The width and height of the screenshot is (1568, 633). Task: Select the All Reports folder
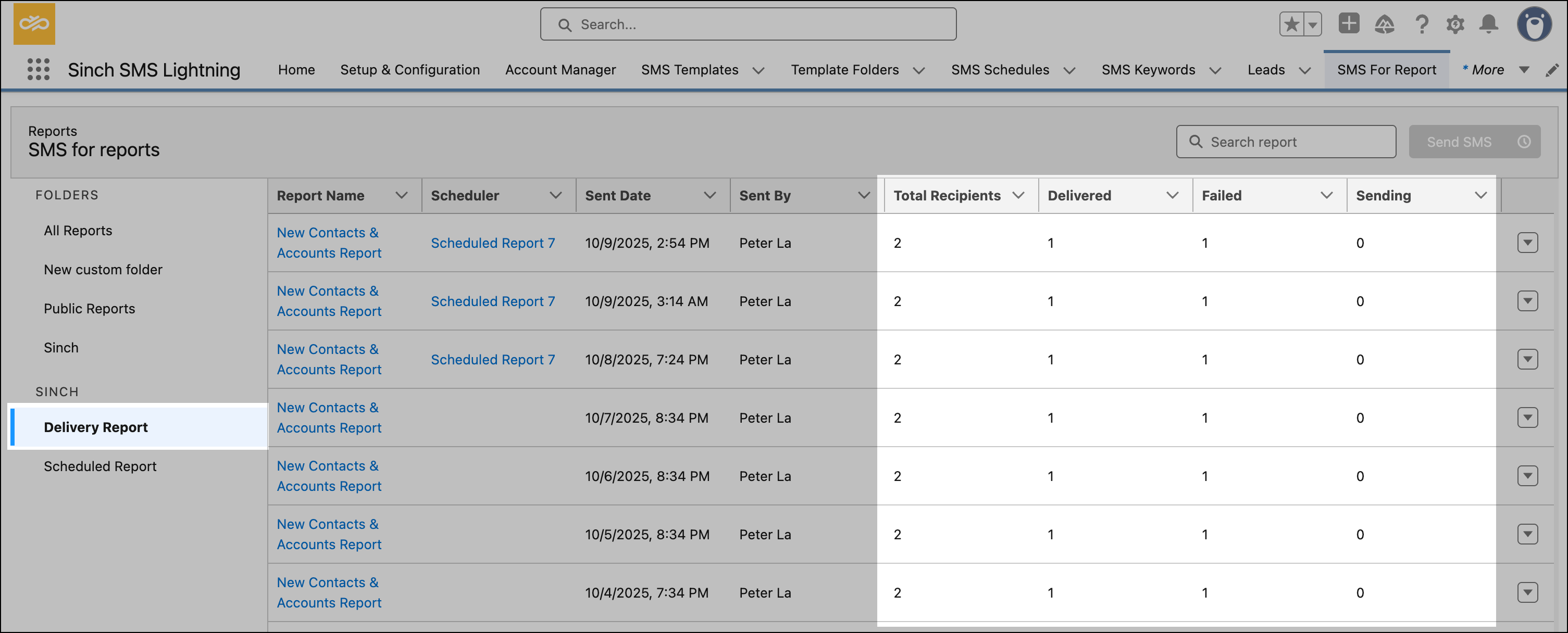click(78, 231)
